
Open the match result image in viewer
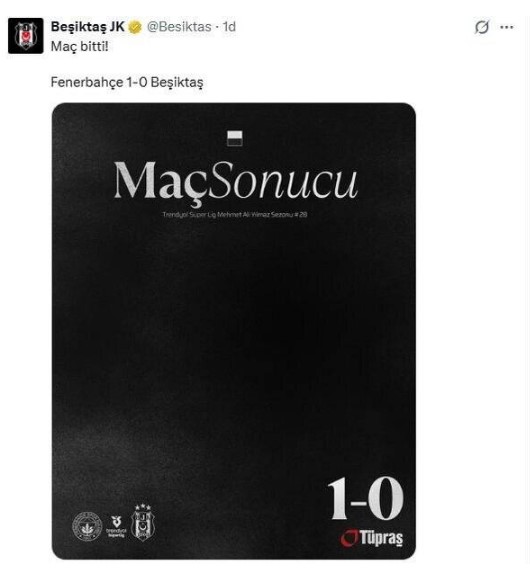(234, 331)
